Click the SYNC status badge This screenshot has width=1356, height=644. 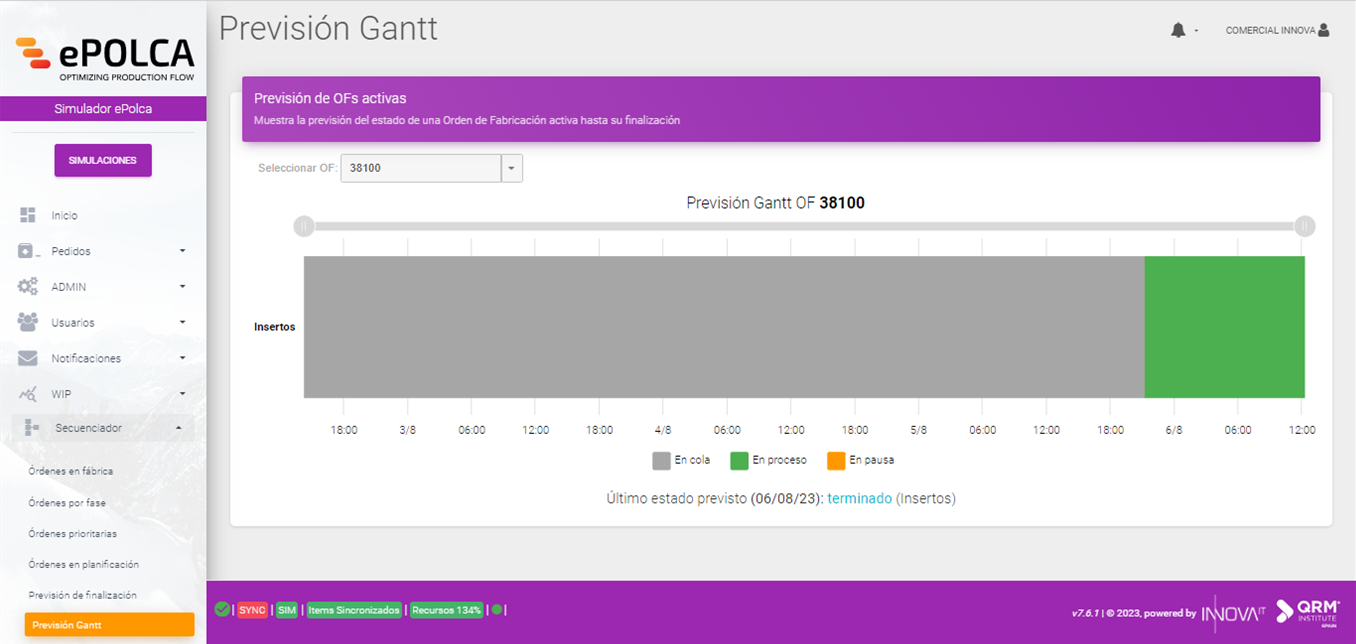click(x=251, y=609)
